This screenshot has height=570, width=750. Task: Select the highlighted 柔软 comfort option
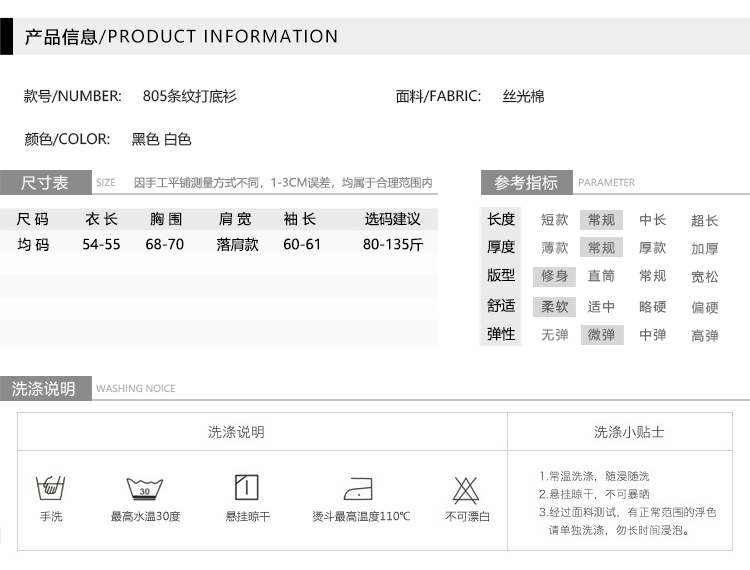point(554,307)
